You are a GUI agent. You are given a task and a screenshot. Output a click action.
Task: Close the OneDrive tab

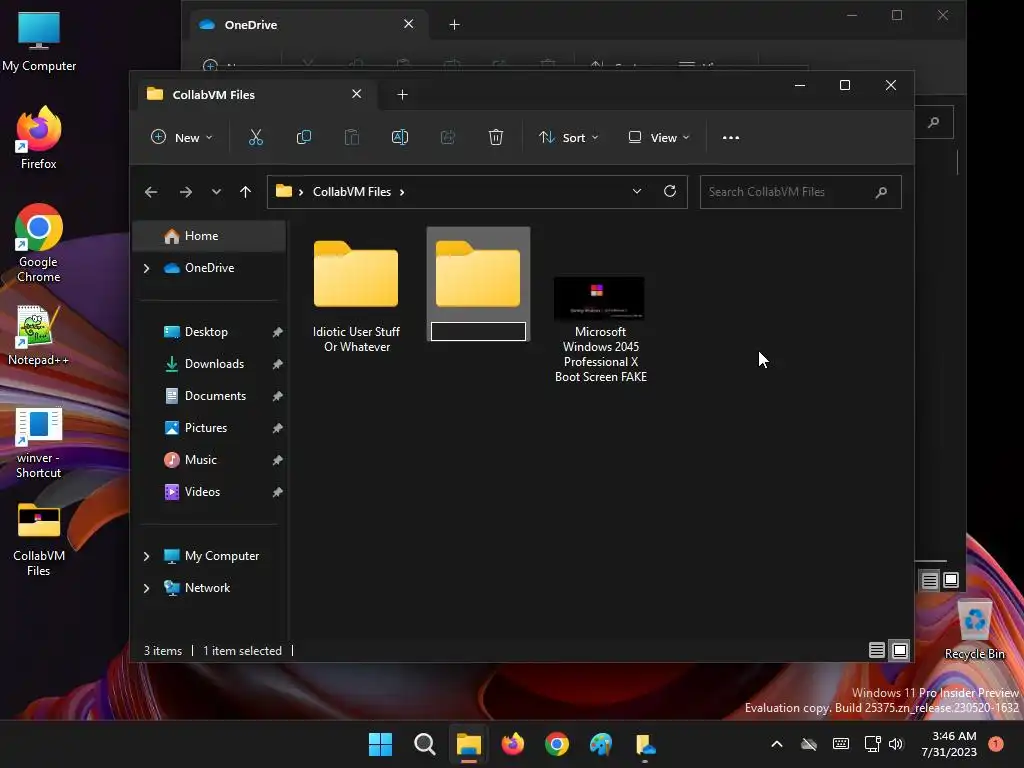click(x=409, y=24)
